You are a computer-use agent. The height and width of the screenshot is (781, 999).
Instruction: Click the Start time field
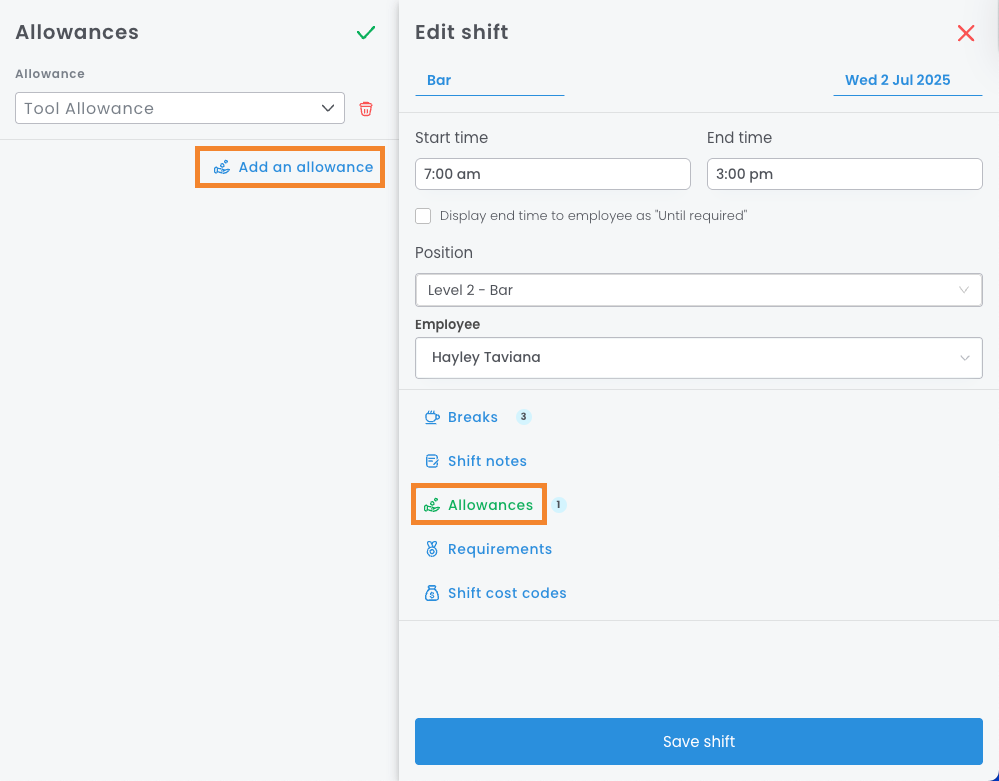pos(552,174)
